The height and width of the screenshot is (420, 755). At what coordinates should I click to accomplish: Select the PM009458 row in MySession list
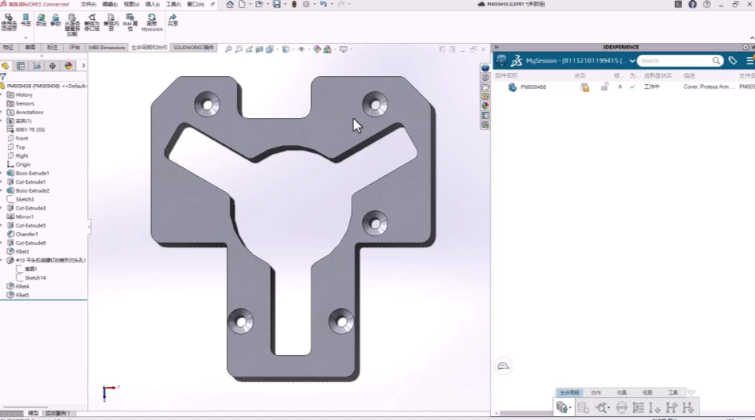[x=533, y=87]
